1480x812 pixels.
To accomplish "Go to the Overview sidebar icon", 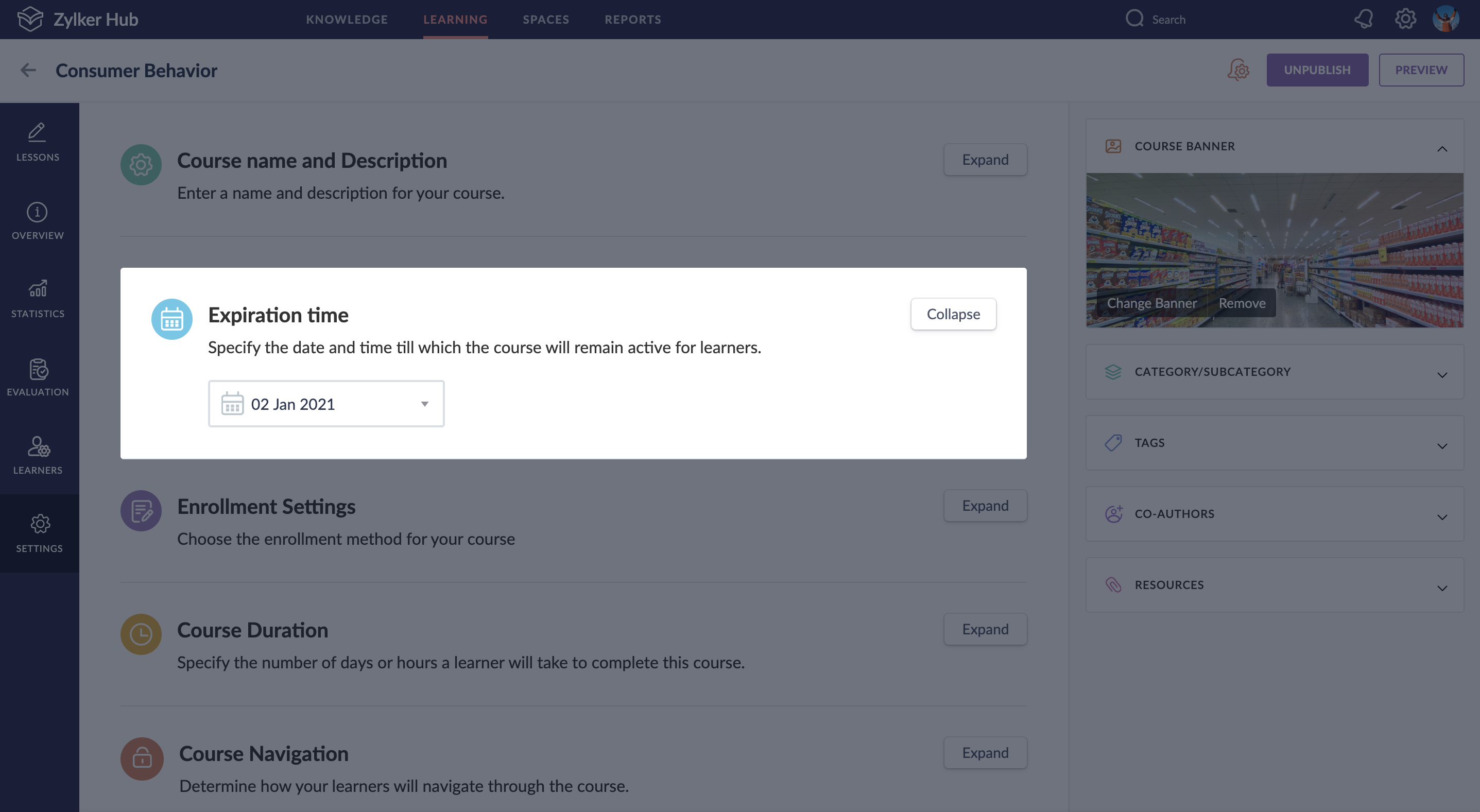I will coord(38,221).
